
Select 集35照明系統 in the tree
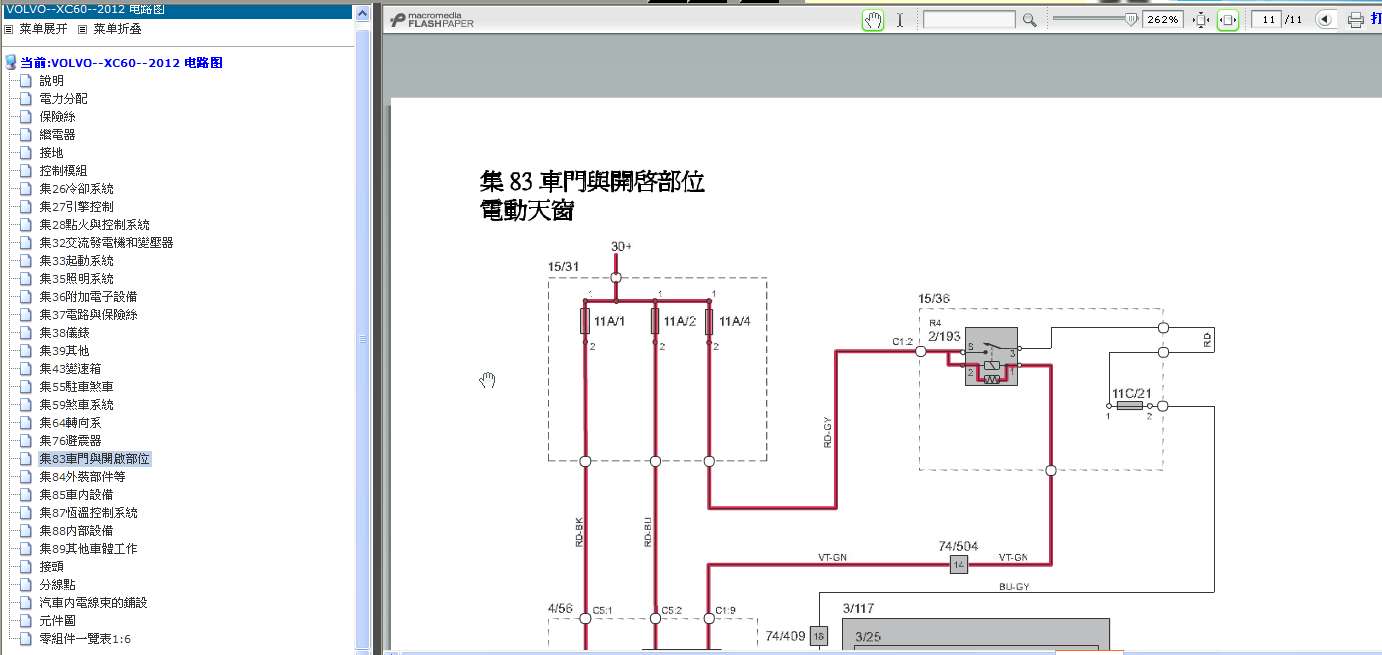76,279
